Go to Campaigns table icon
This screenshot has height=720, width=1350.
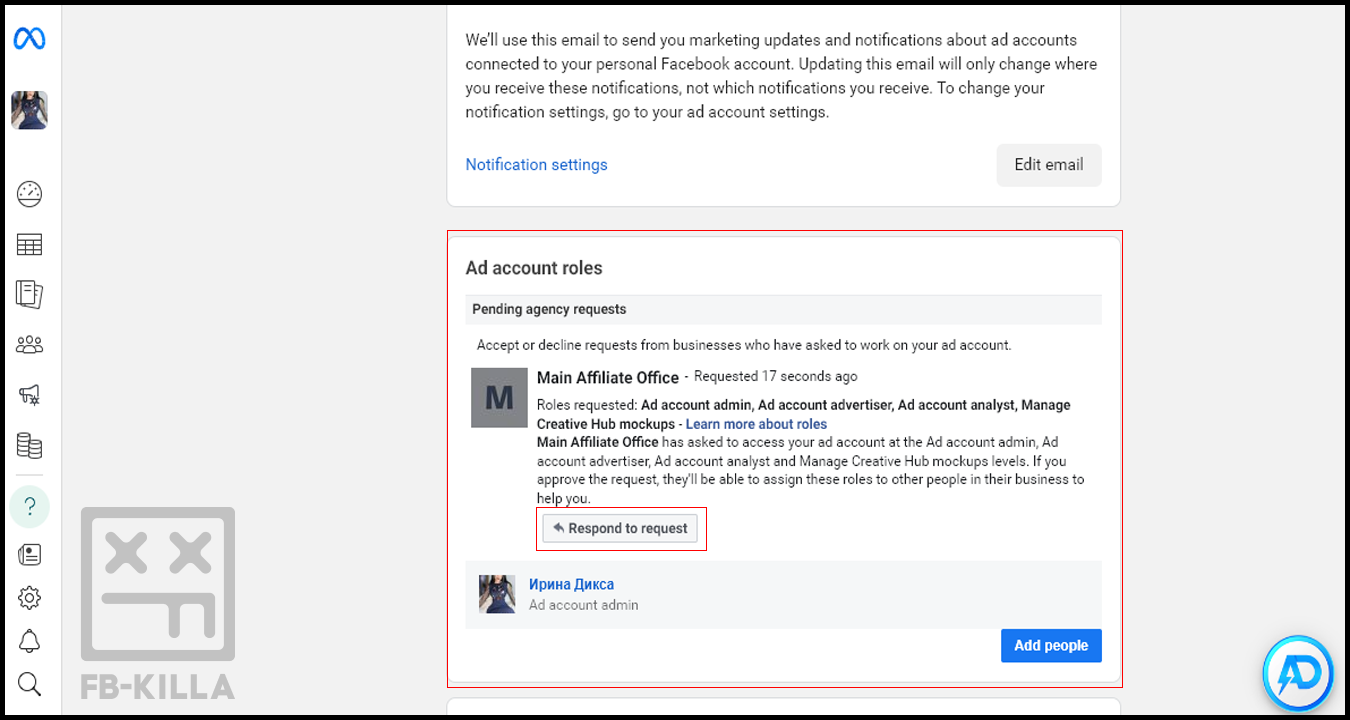(29, 245)
